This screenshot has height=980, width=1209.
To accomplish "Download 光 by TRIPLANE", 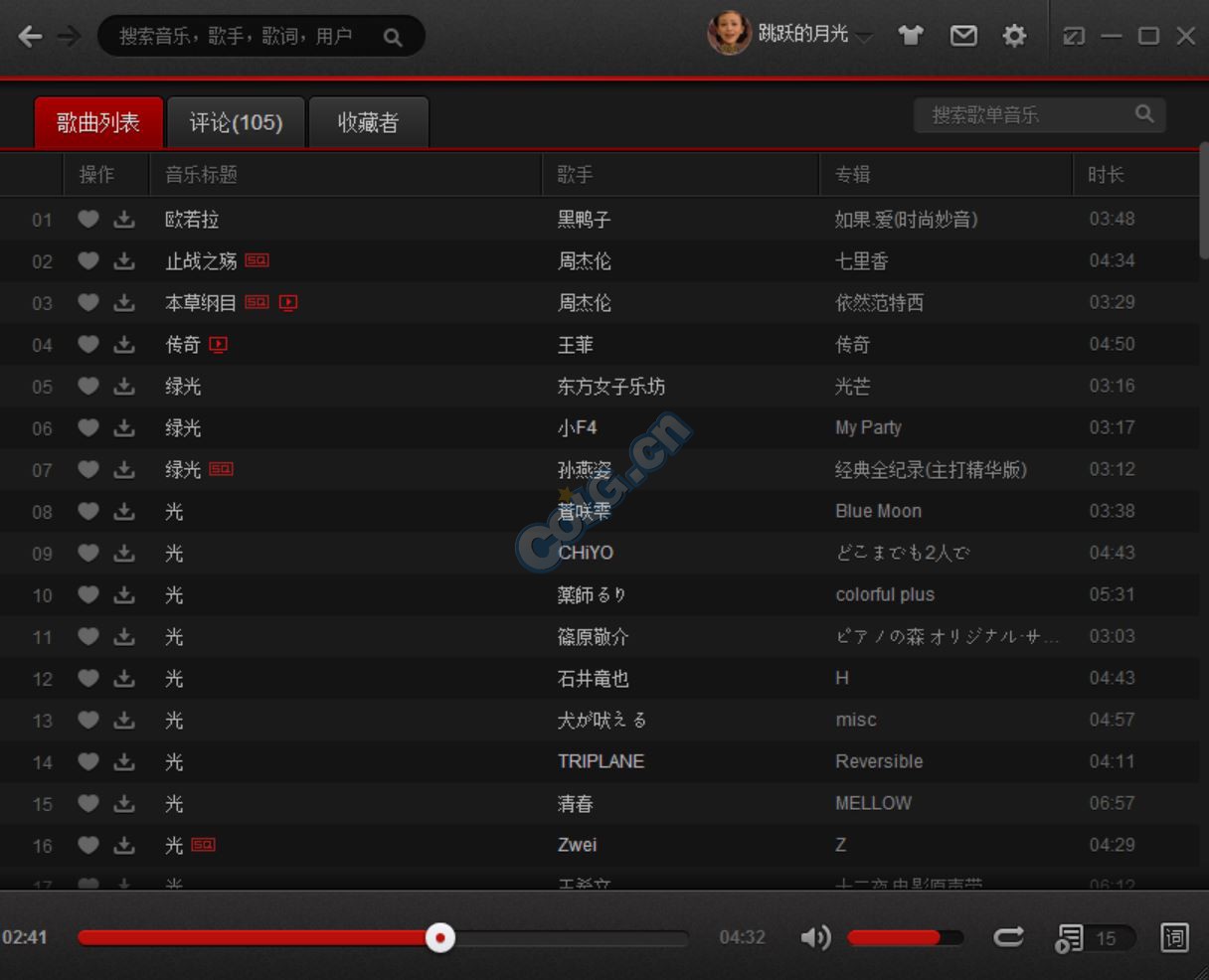I will [x=123, y=761].
